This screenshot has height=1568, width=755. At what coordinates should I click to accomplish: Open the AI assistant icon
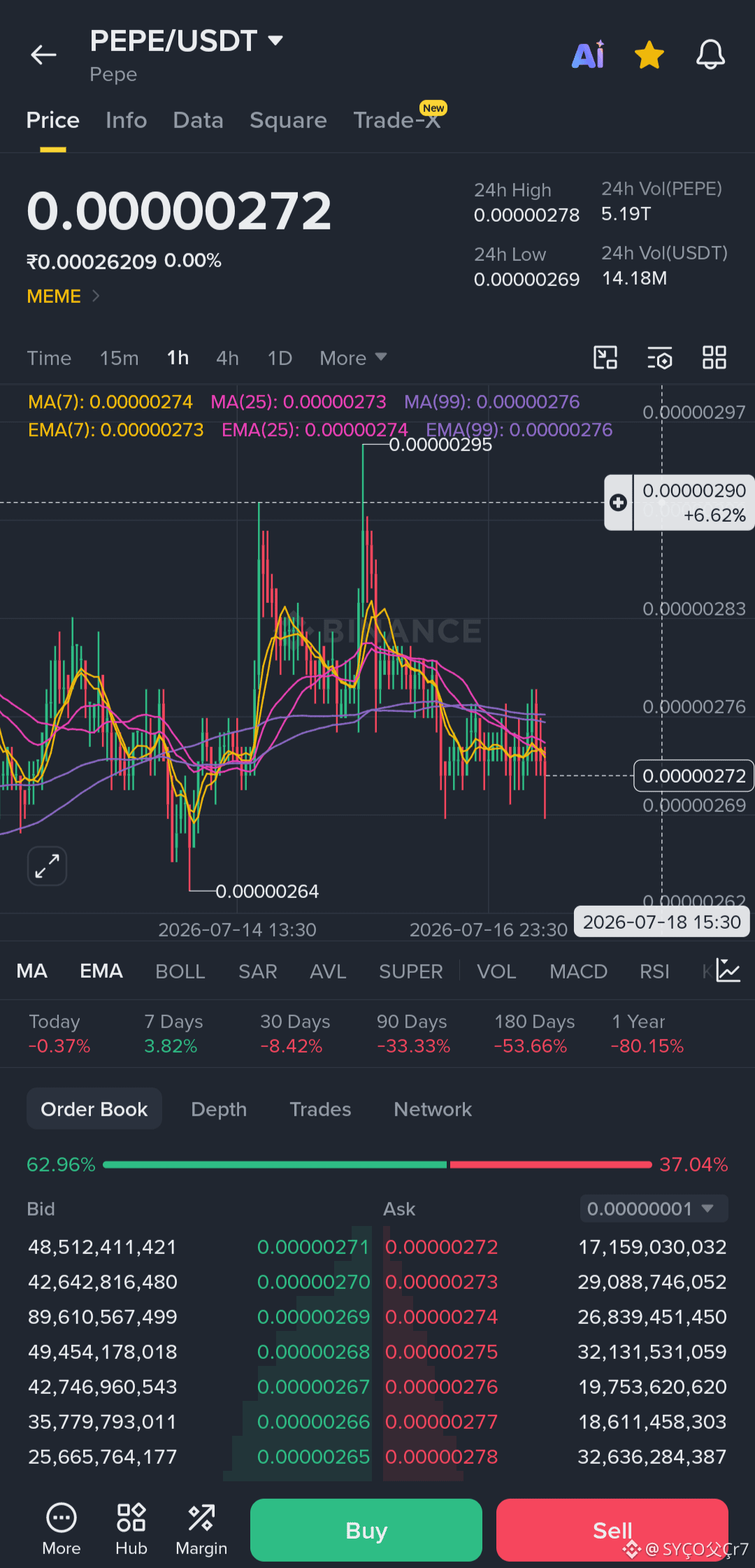(589, 55)
